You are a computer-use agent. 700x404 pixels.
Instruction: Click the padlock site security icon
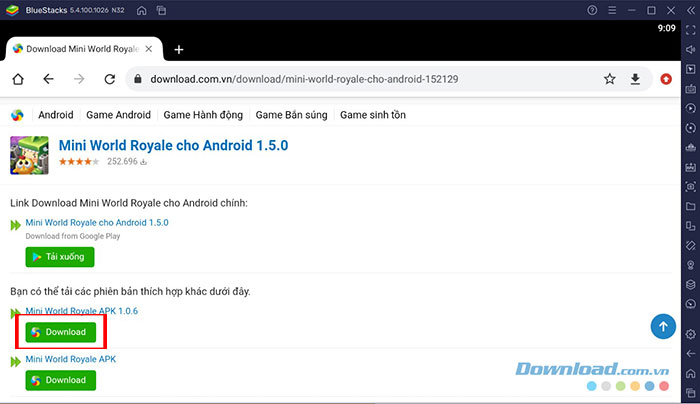[x=138, y=79]
